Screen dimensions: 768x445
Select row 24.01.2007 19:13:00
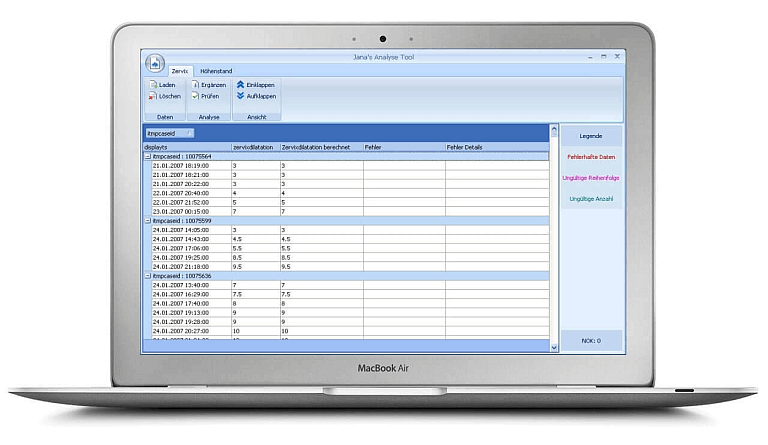tap(350, 313)
